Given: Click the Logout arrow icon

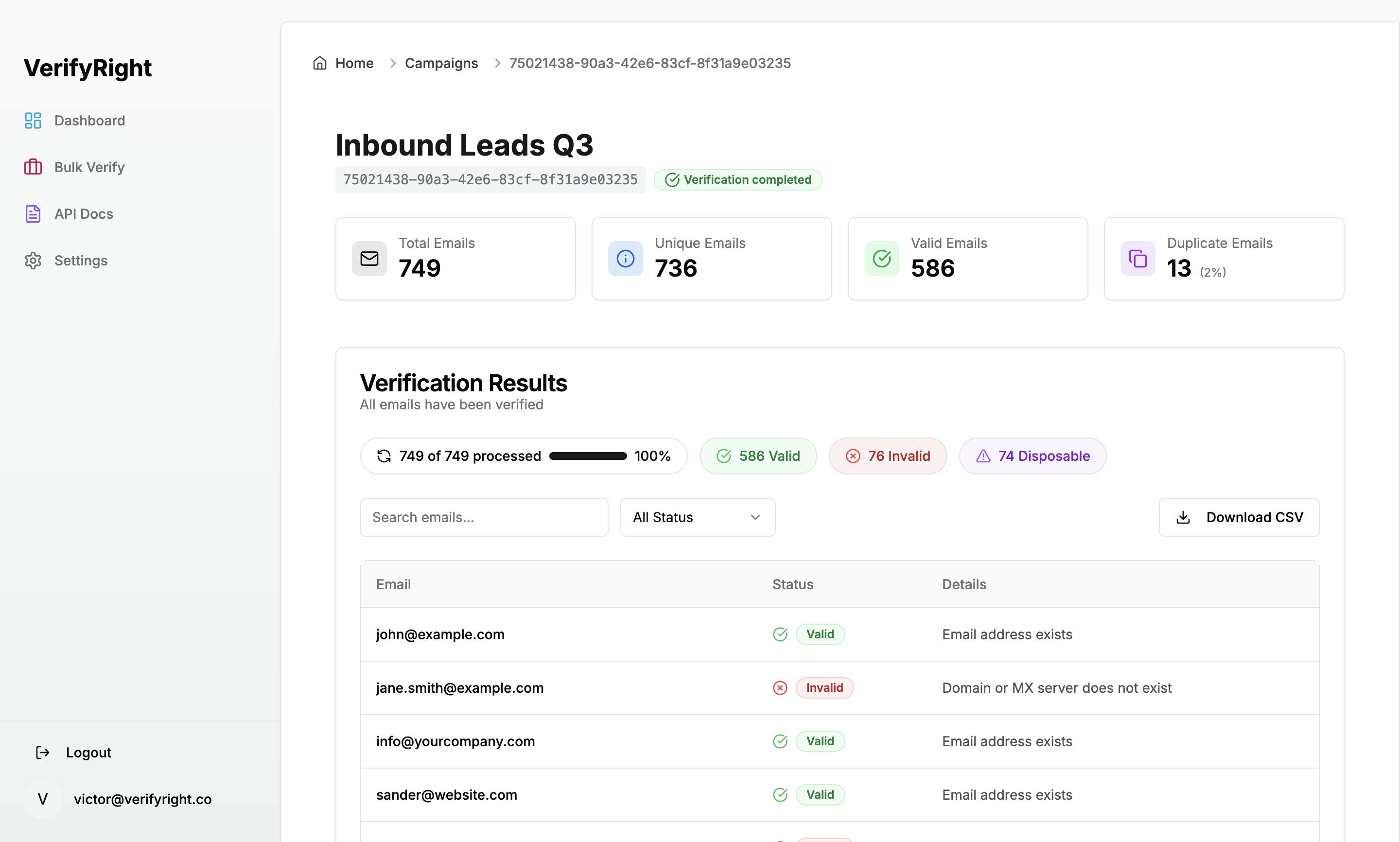Looking at the screenshot, I should tap(43, 753).
